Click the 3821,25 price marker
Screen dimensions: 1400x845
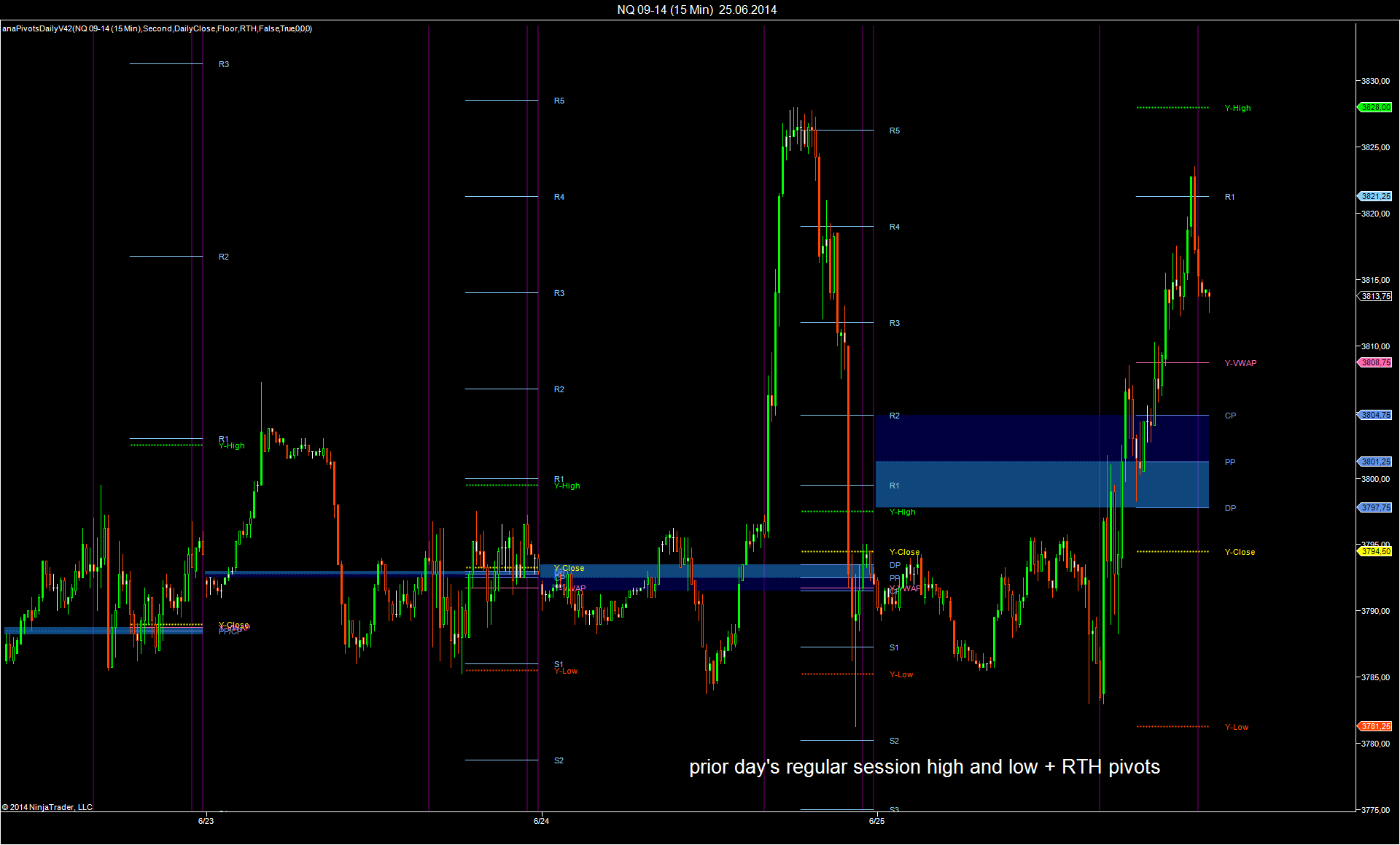(x=1375, y=196)
